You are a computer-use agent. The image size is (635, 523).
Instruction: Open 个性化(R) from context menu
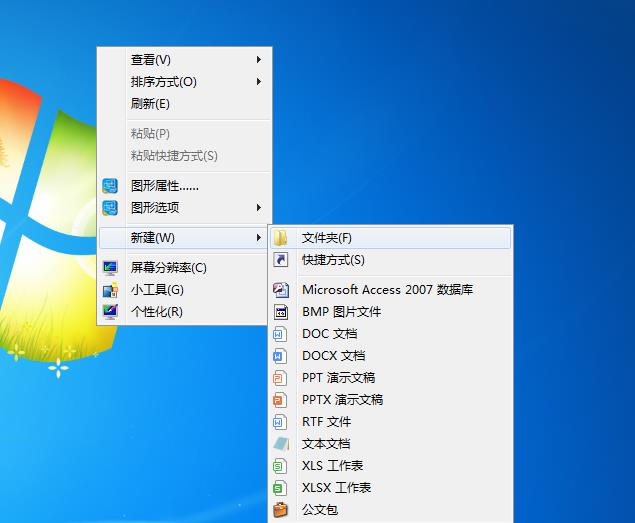coord(185,312)
